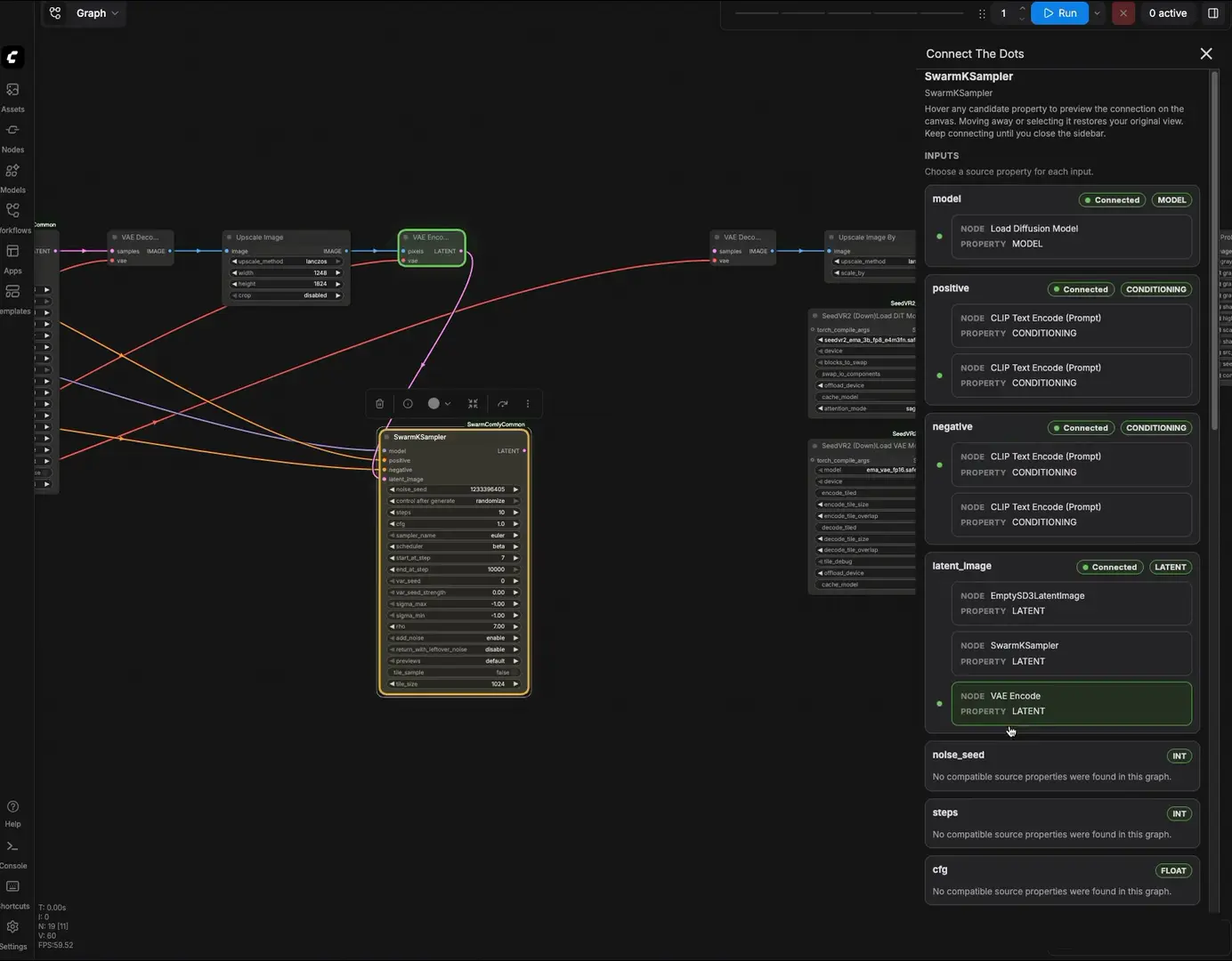The height and width of the screenshot is (961, 1232).
Task: Click upscale_method lanczos combo in Upscale Image
Action: 286,262
